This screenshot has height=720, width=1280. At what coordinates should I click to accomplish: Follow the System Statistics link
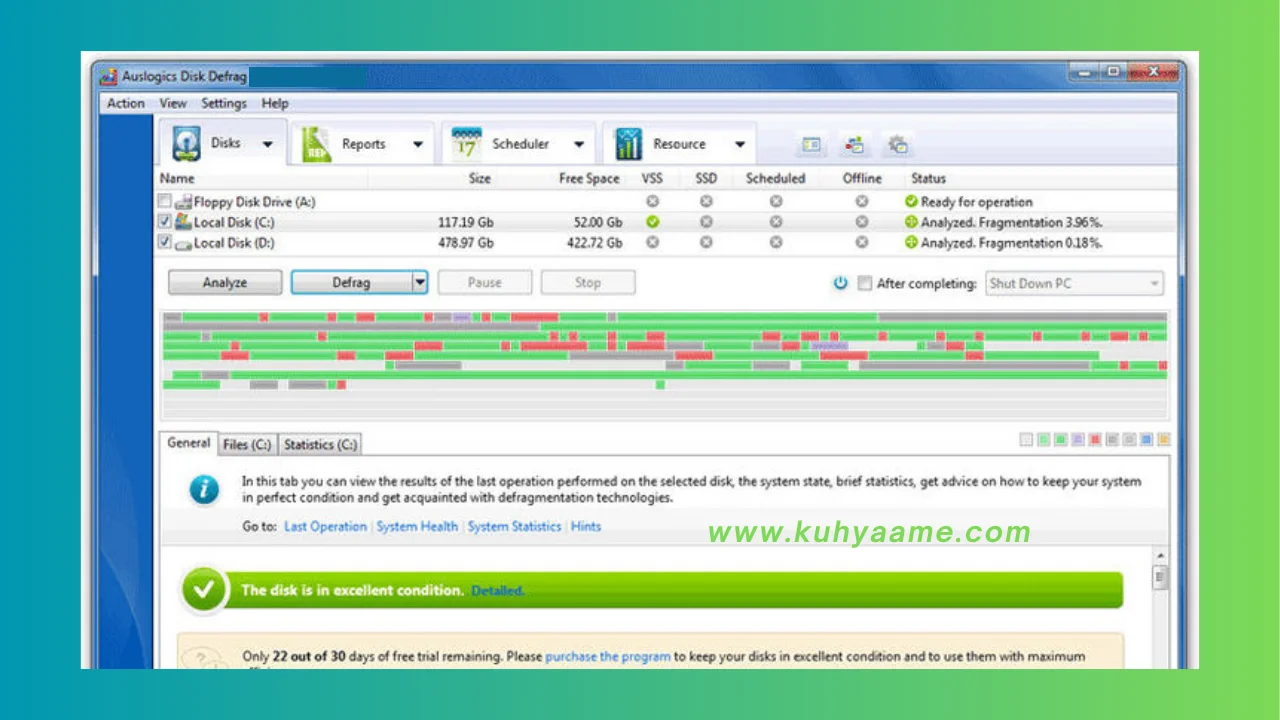514,526
